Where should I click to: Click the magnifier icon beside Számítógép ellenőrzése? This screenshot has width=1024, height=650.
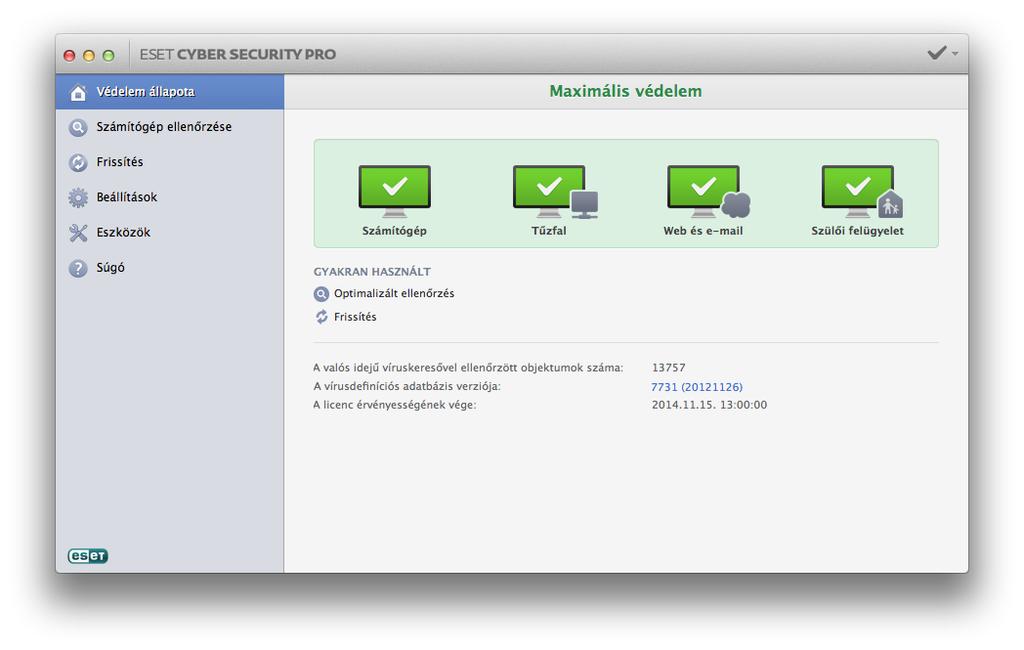pyautogui.click(x=78, y=127)
